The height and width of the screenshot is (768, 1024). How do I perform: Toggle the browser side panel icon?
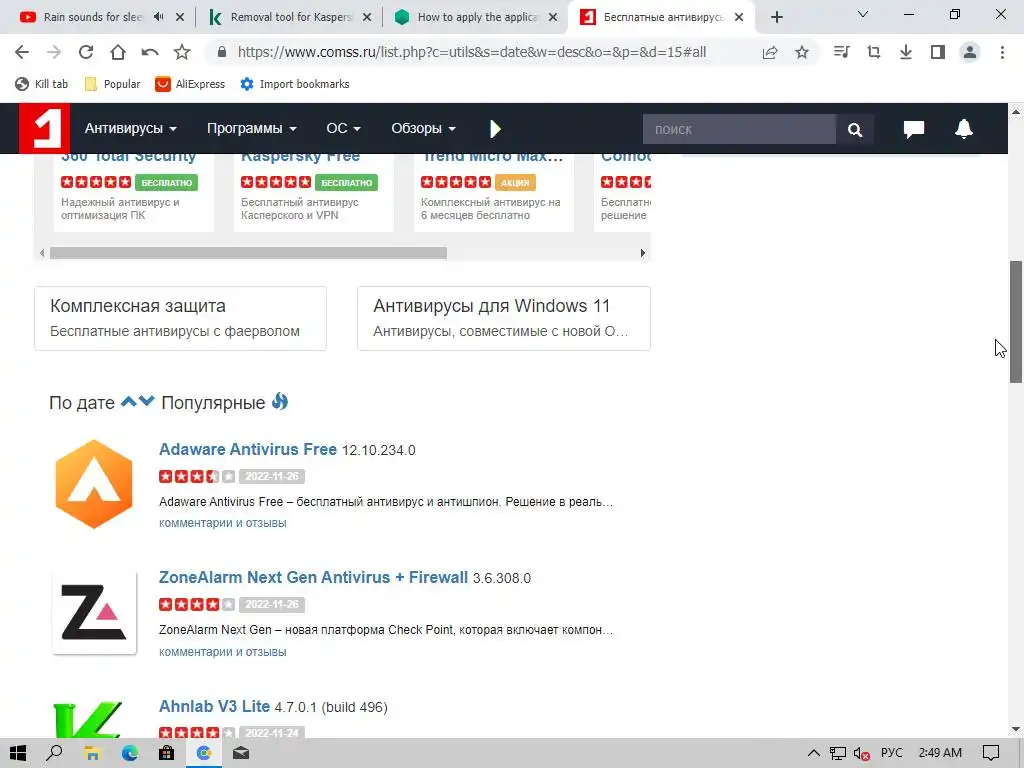[x=938, y=52]
